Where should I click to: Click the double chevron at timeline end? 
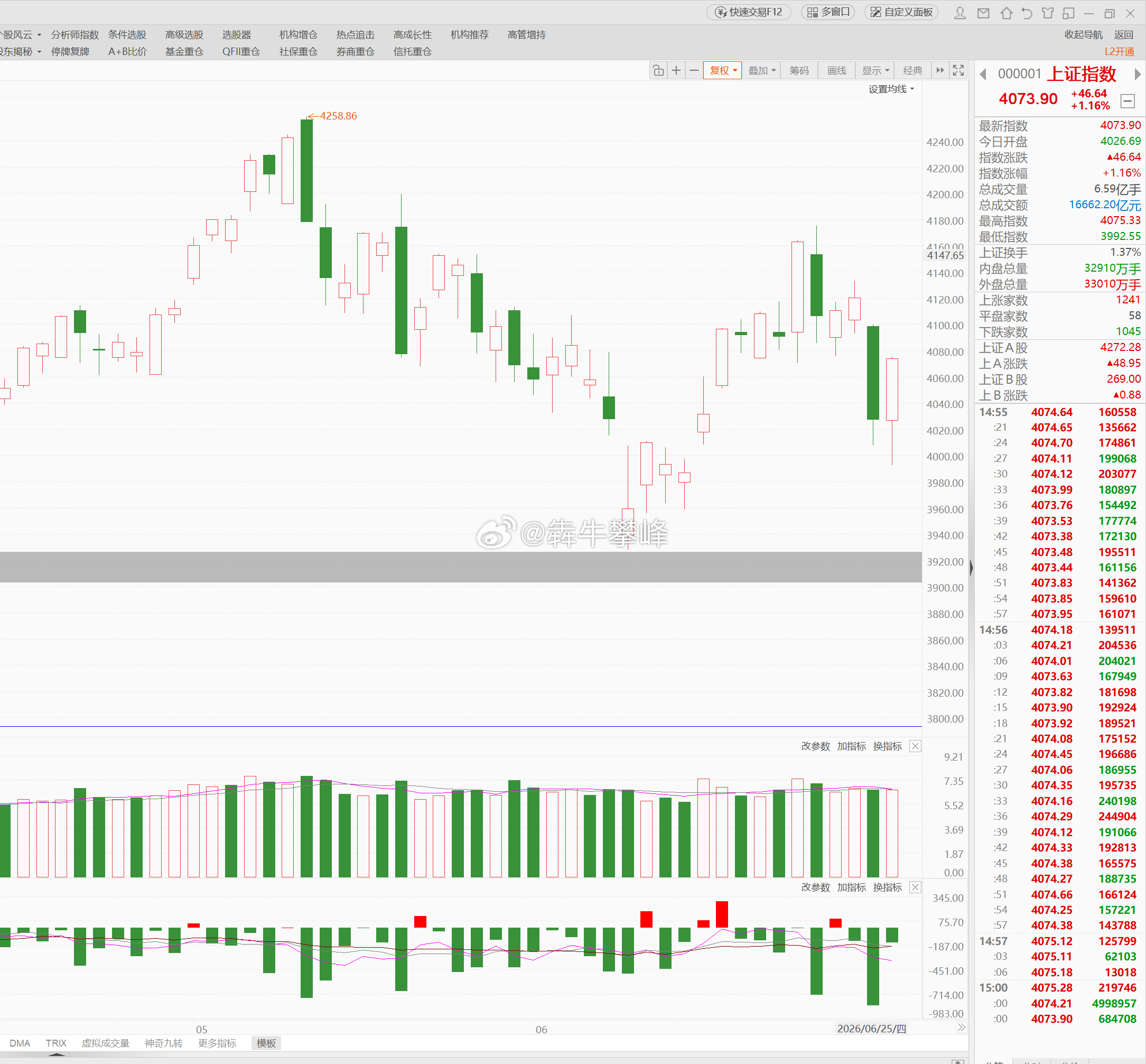961,1027
